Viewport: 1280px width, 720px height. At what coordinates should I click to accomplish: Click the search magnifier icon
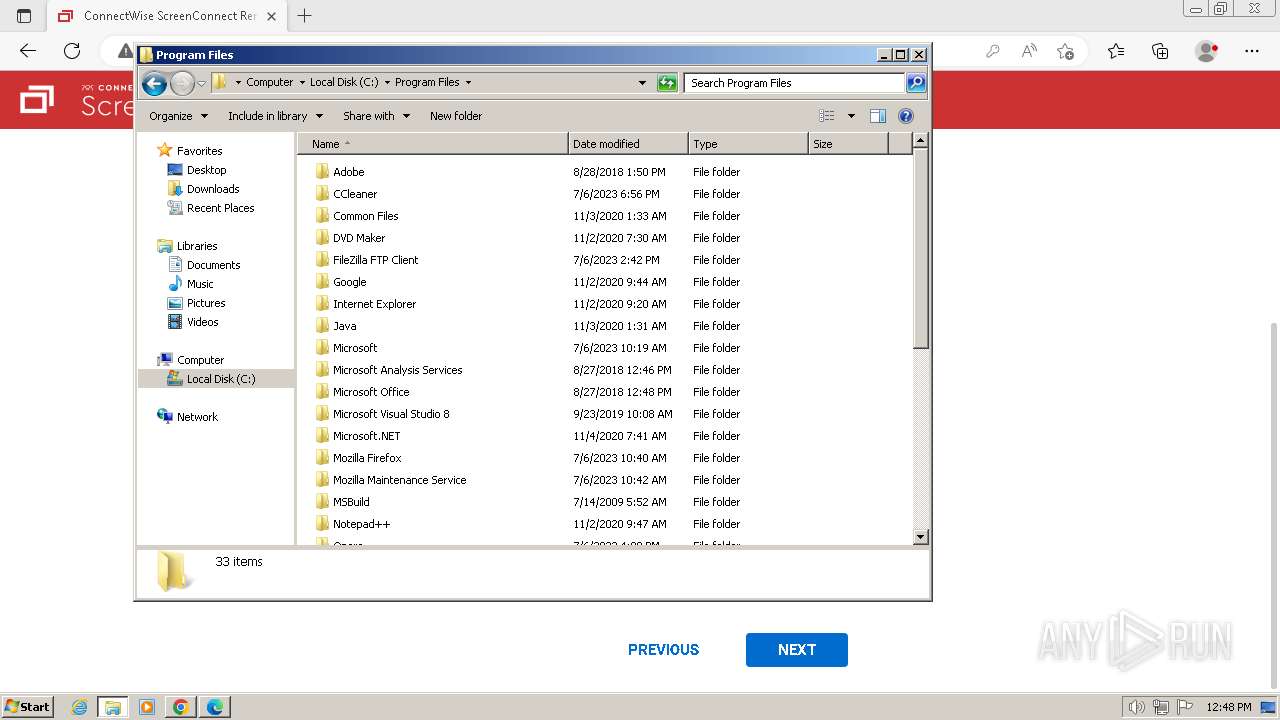(916, 83)
